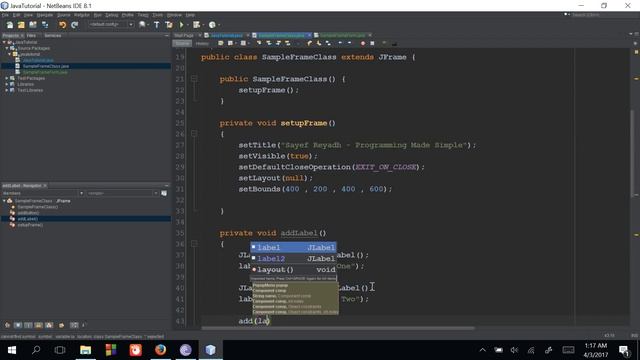This screenshot has width=640, height=360.
Task: Open the Members view dropdown in Navigator
Action: 43,193
